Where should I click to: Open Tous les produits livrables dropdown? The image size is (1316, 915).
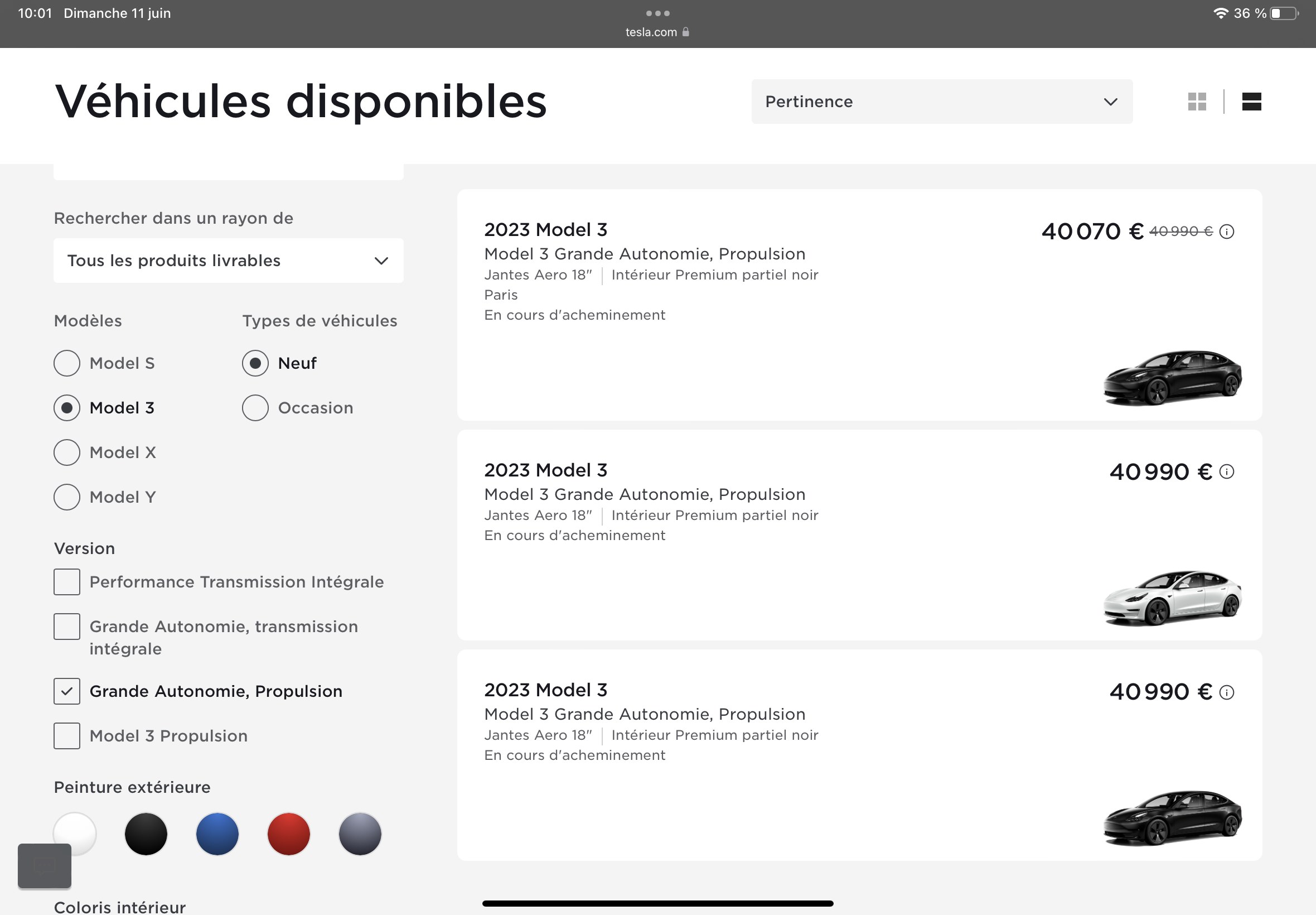click(x=229, y=261)
